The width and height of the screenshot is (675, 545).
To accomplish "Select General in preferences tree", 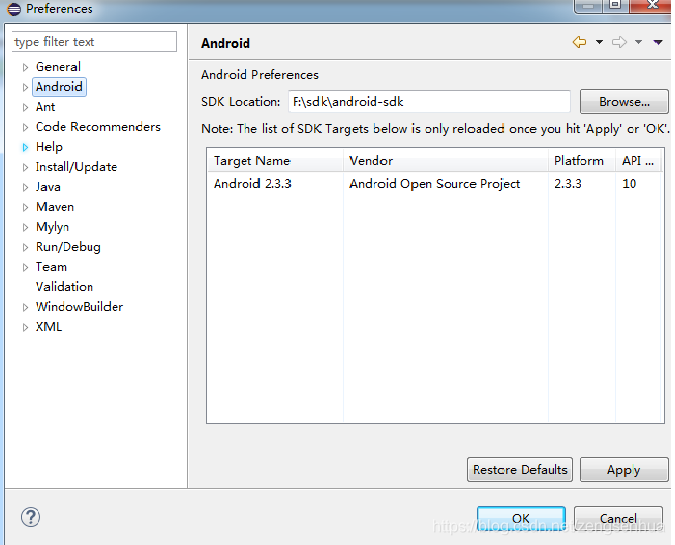I will pyautogui.click(x=58, y=67).
